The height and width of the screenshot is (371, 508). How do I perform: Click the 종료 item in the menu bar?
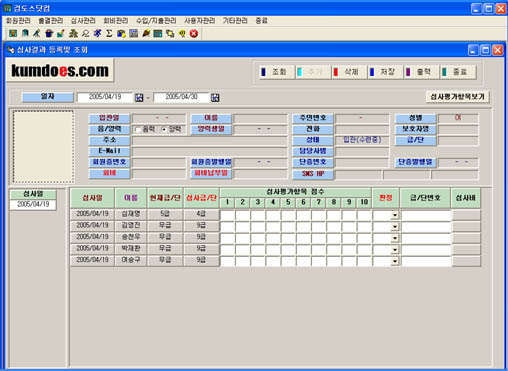(261, 21)
